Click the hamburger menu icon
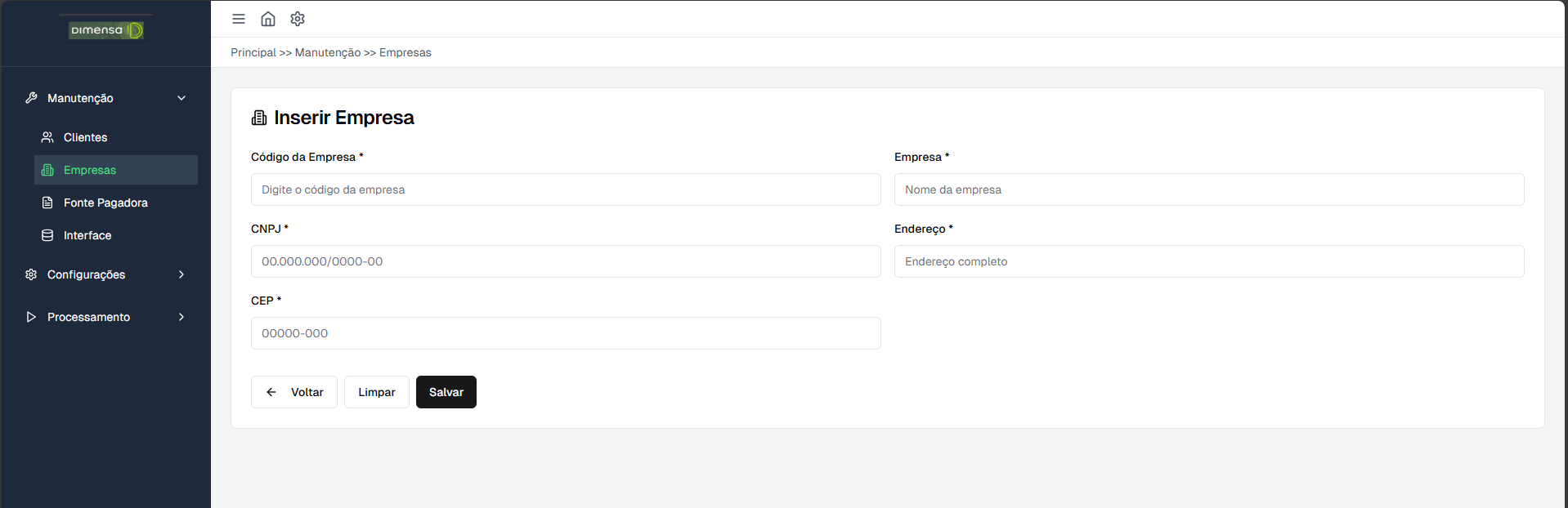1568x508 pixels. (239, 19)
